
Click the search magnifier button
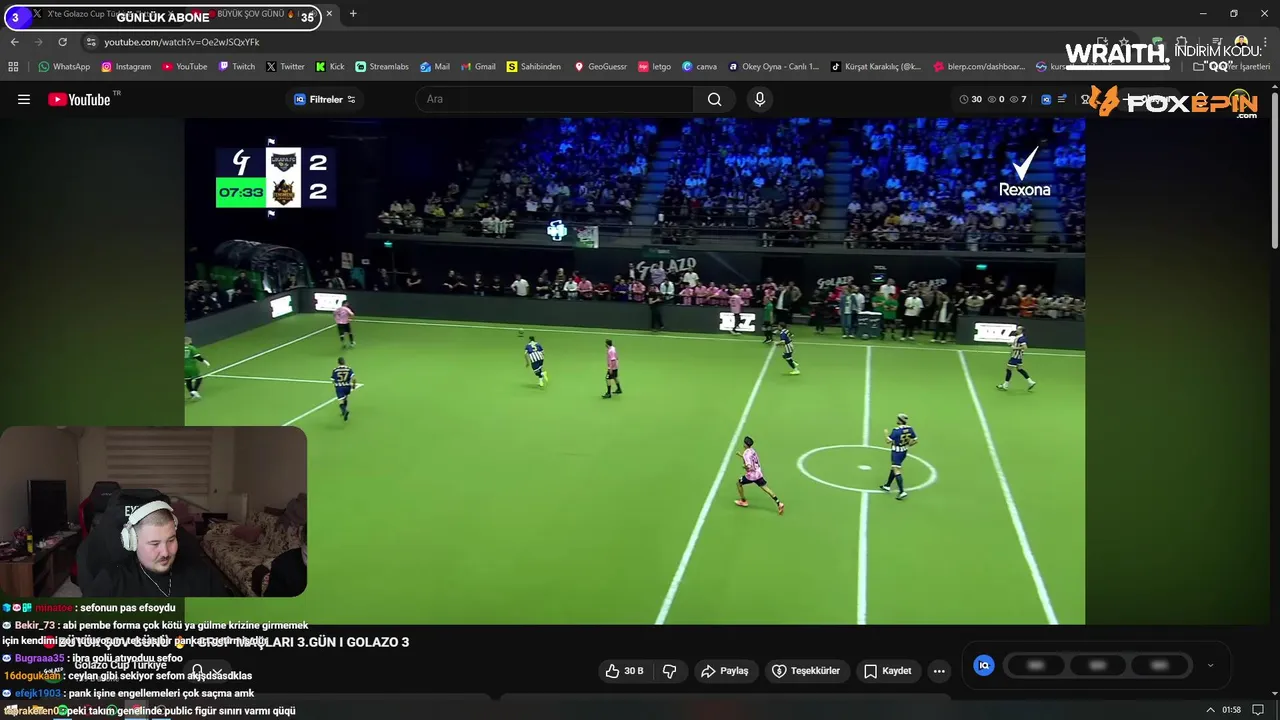[714, 99]
